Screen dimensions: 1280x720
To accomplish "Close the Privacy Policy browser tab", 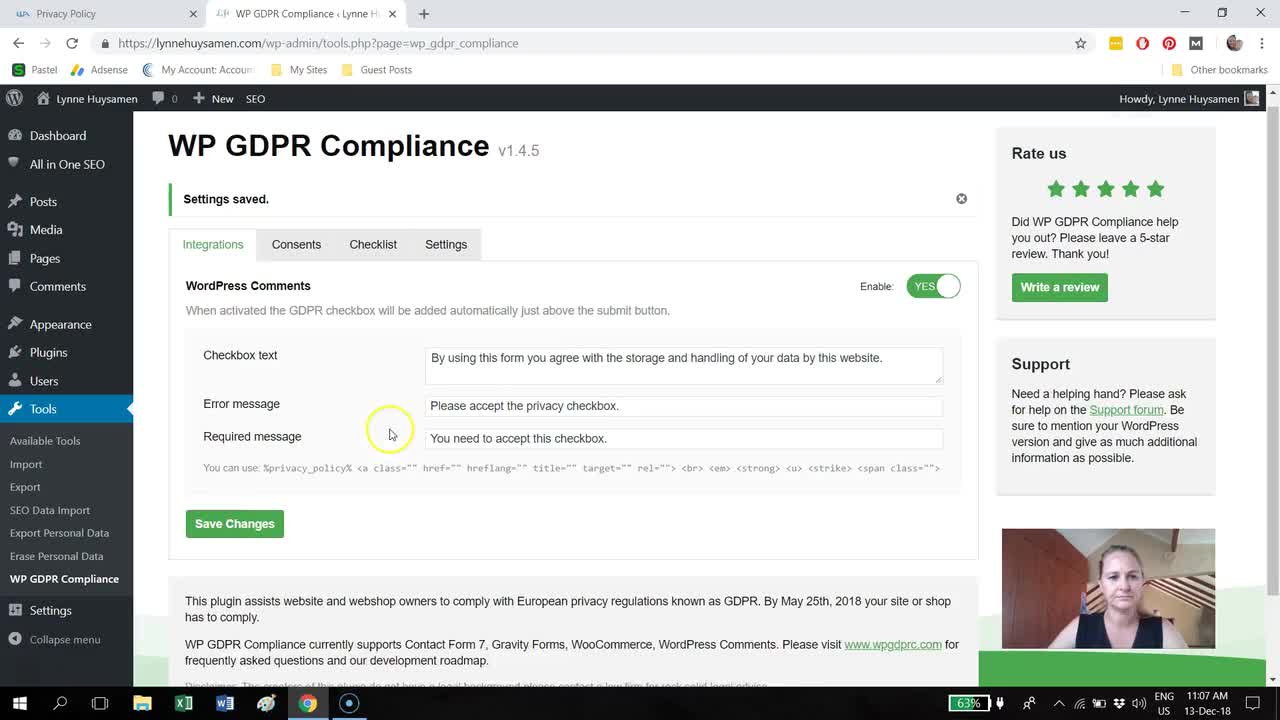I will pos(193,14).
